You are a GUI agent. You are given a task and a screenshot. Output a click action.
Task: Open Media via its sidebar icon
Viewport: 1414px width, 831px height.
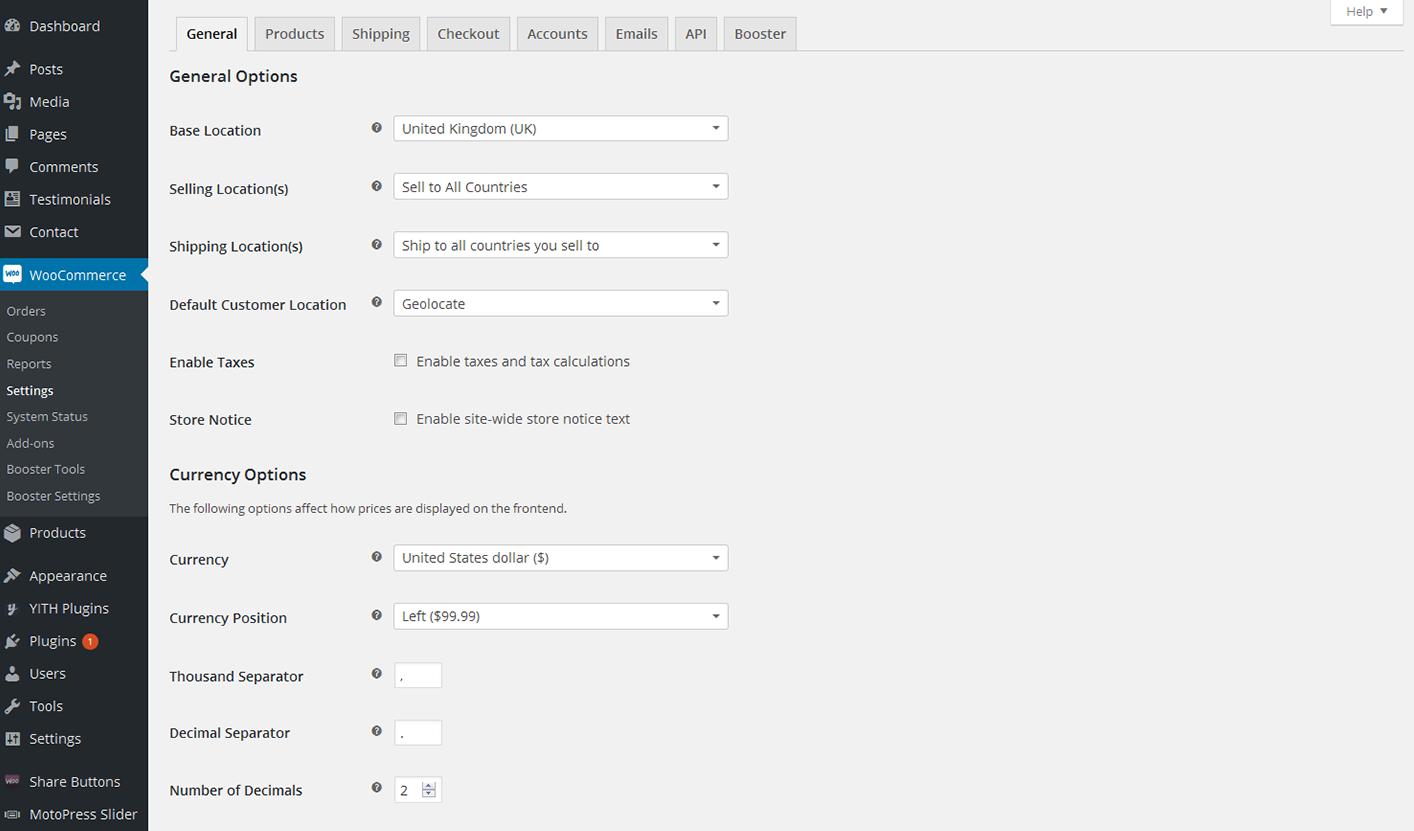[x=13, y=102]
